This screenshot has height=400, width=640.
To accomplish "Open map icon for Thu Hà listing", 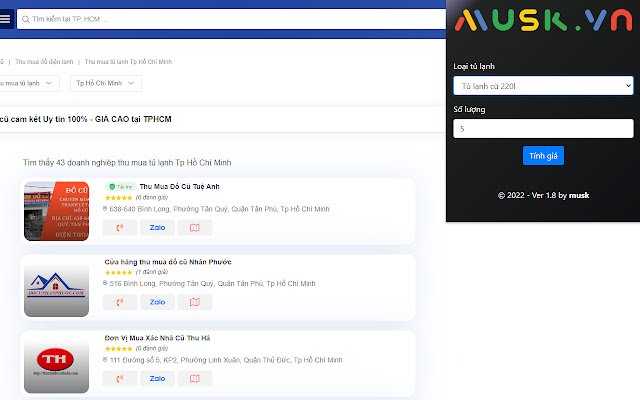I will (195, 379).
